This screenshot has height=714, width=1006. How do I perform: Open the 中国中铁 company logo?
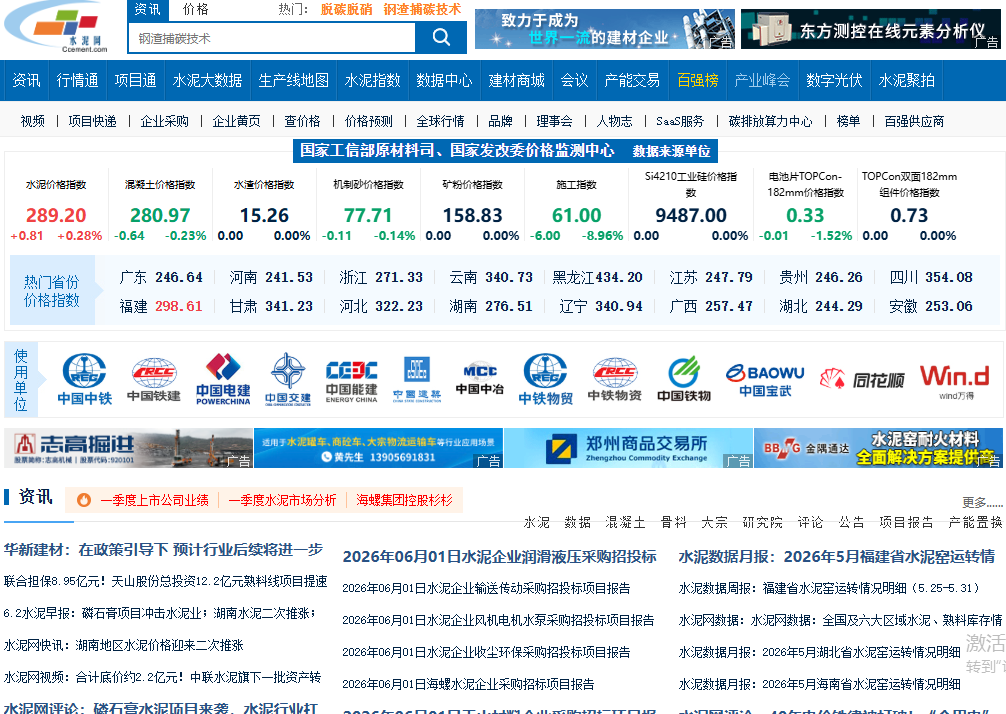point(85,379)
